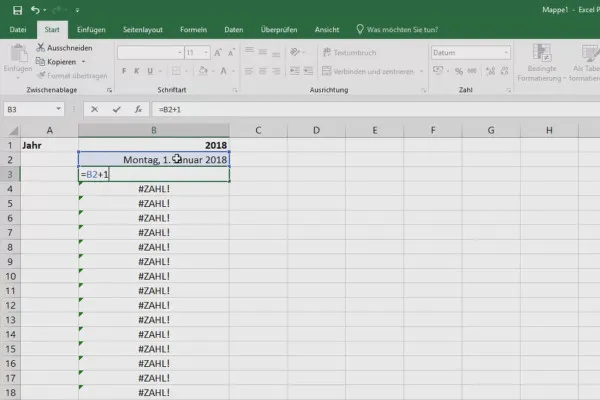600x400 pixels.
Task: Select column C header
Action: (258, 131)
